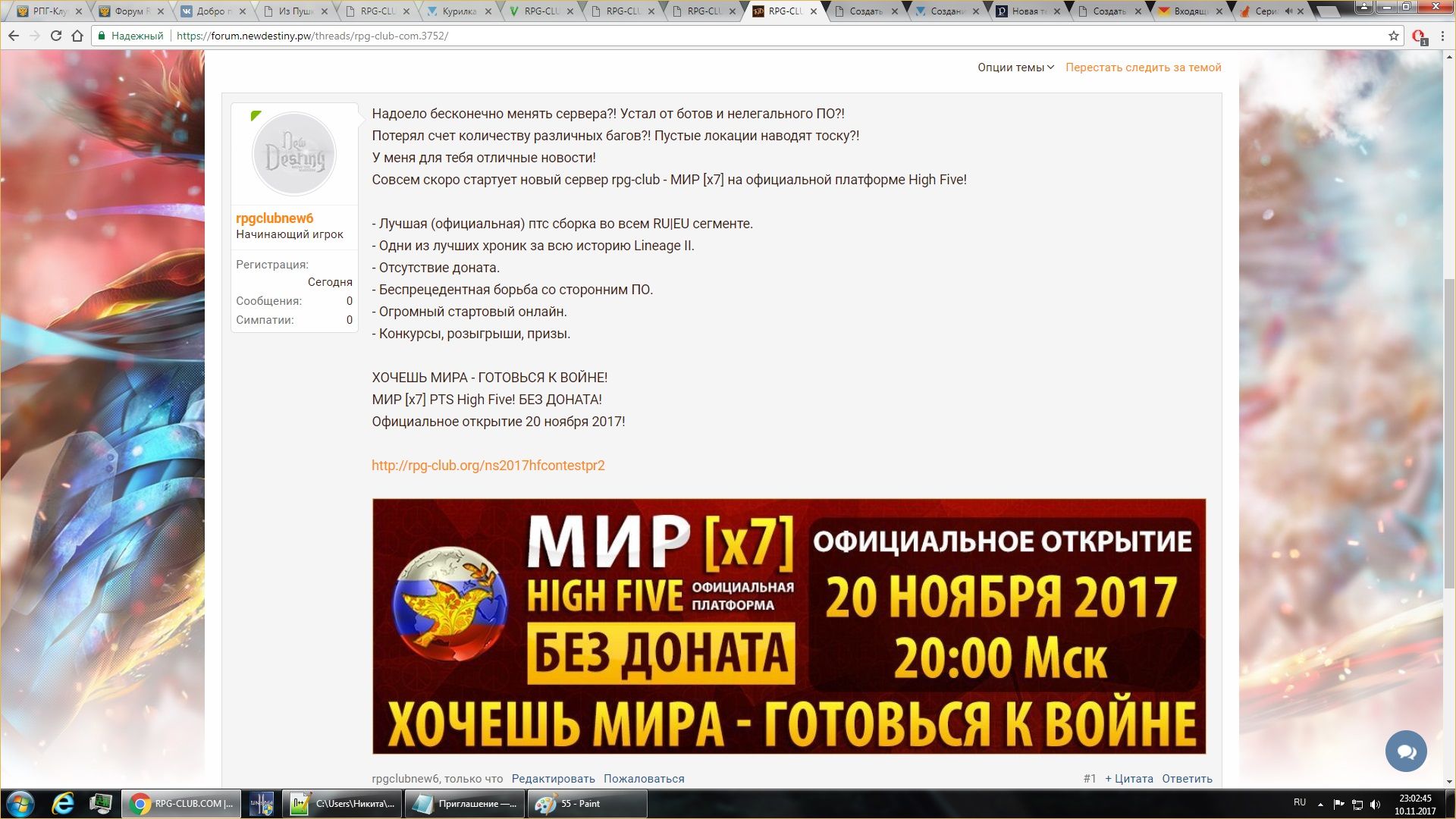The image size is (1456, 819).
Task: Switch to the Входящие mail tab
Action: click(1191, 11)
